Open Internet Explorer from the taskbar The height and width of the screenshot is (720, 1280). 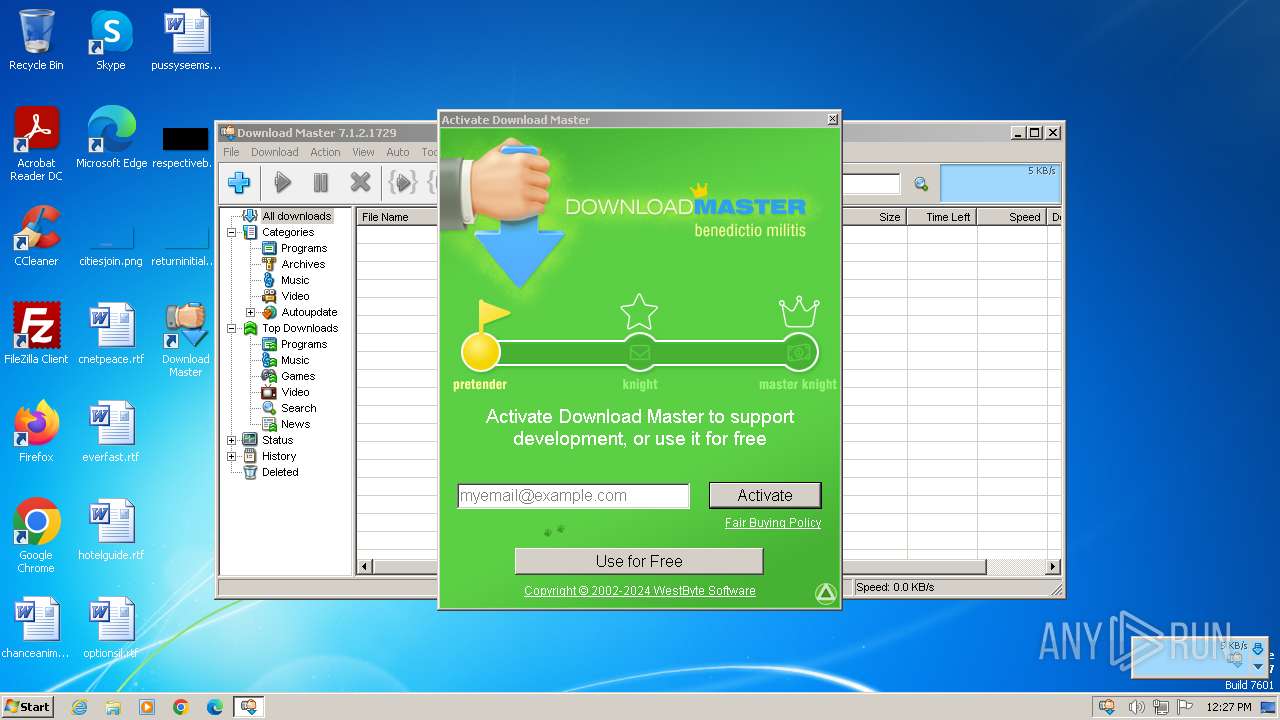click(79, 707)
